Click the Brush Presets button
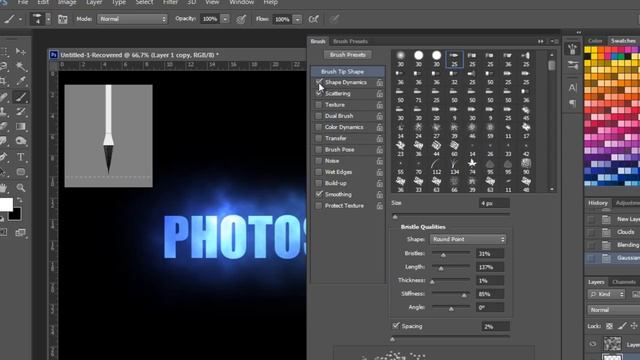Viewport: 640px width, 360px height. [348, 55]
